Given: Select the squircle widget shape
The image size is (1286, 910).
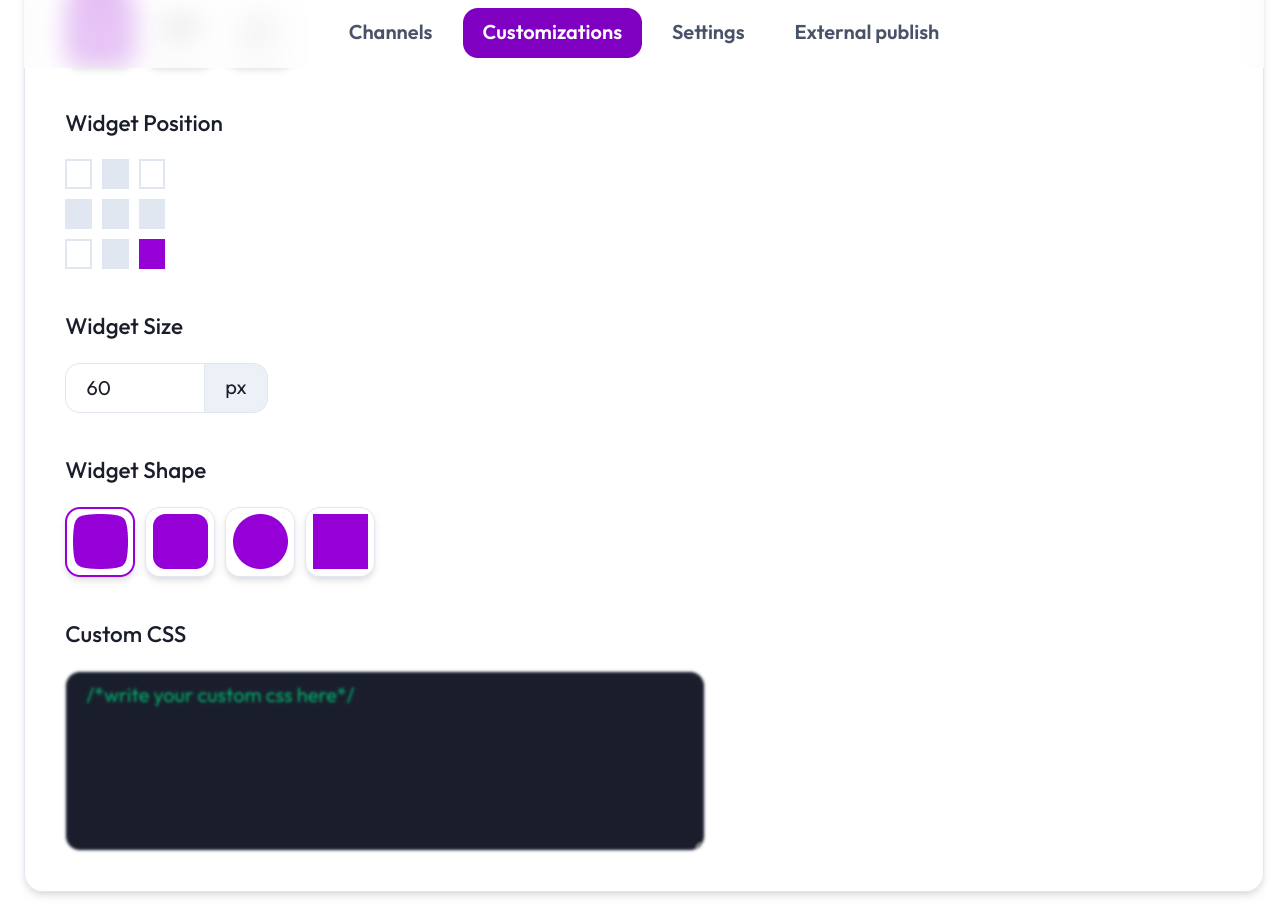Looking at the screenshot, I should coord(100,542).
